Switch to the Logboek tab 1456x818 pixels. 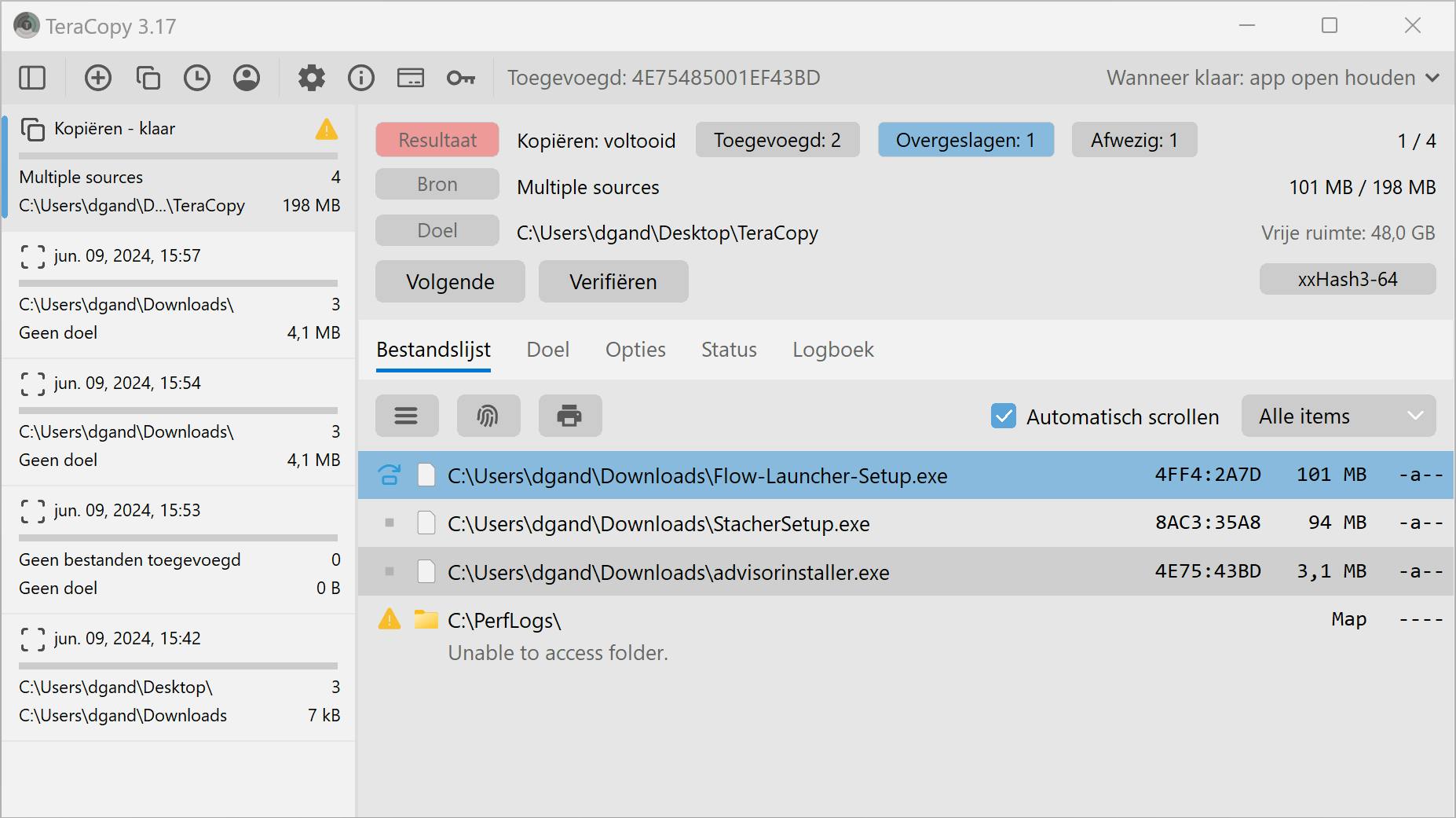pos(832,350)
